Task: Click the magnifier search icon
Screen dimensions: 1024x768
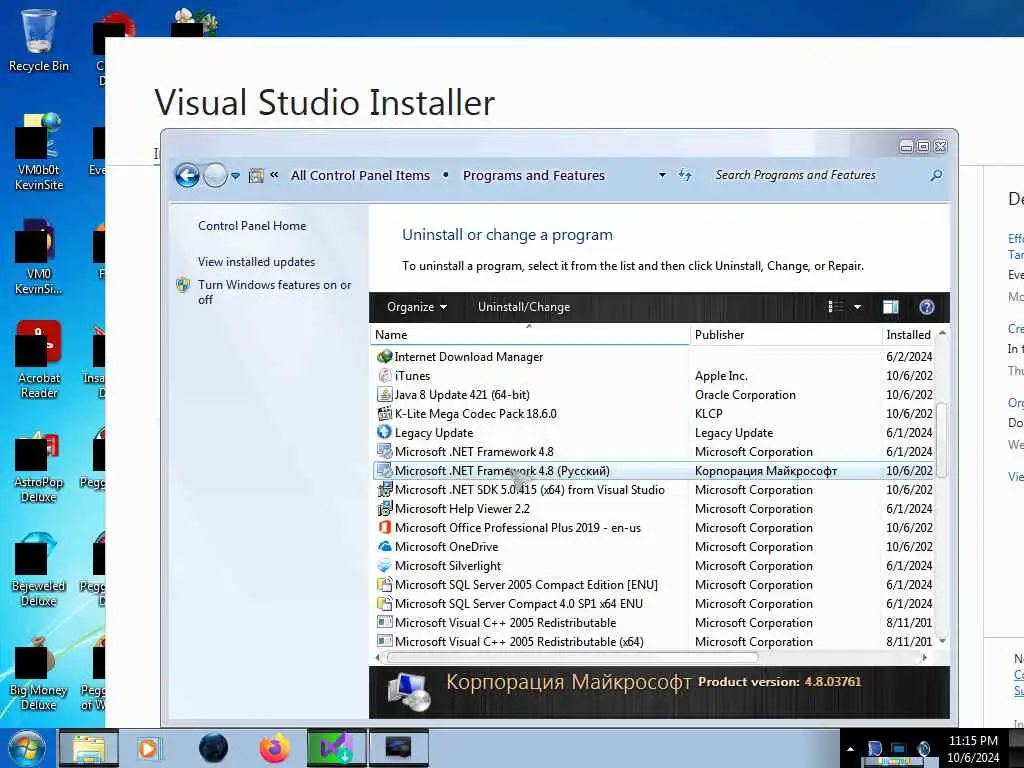Action: (936, 175)
